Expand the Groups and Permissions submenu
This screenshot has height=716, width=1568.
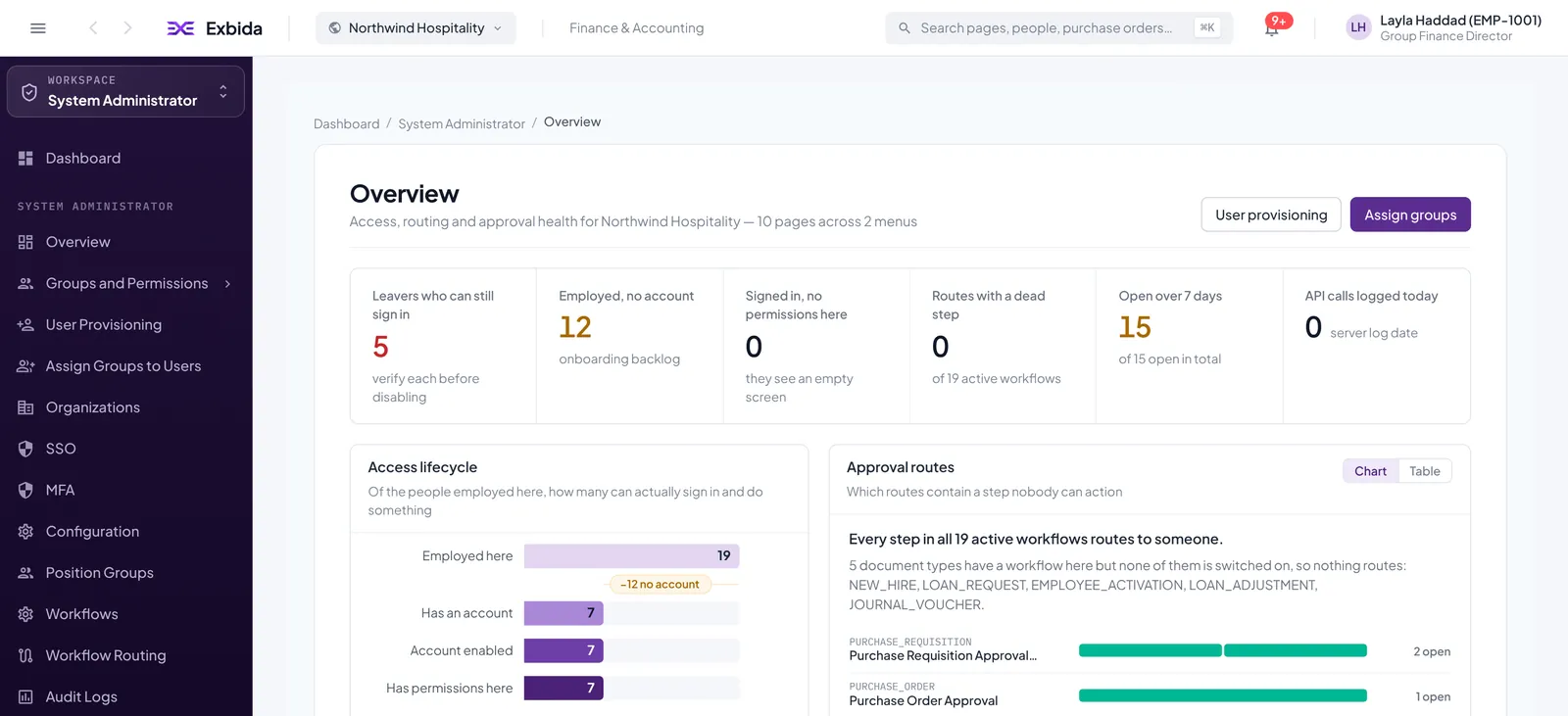pos(227,284)
